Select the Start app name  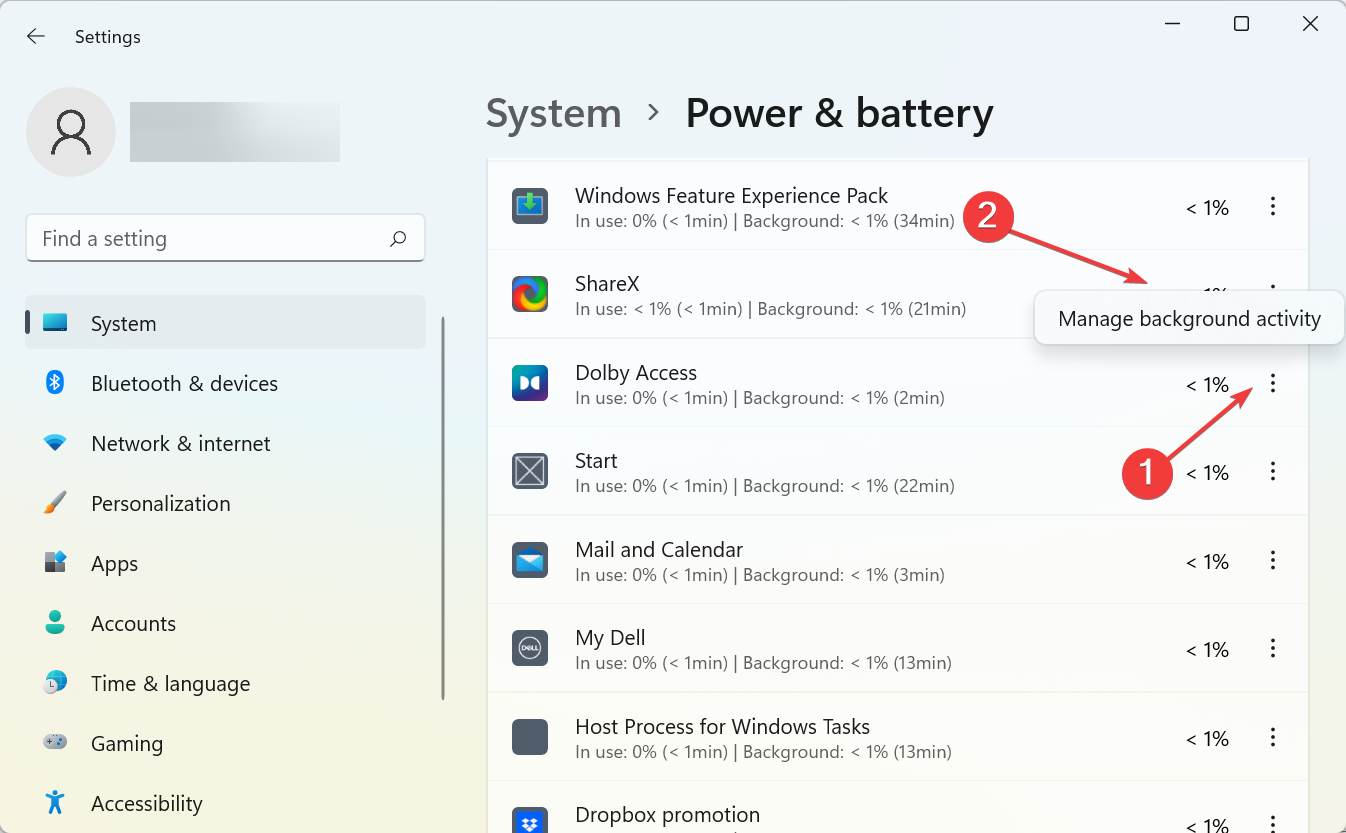point(596,461)
